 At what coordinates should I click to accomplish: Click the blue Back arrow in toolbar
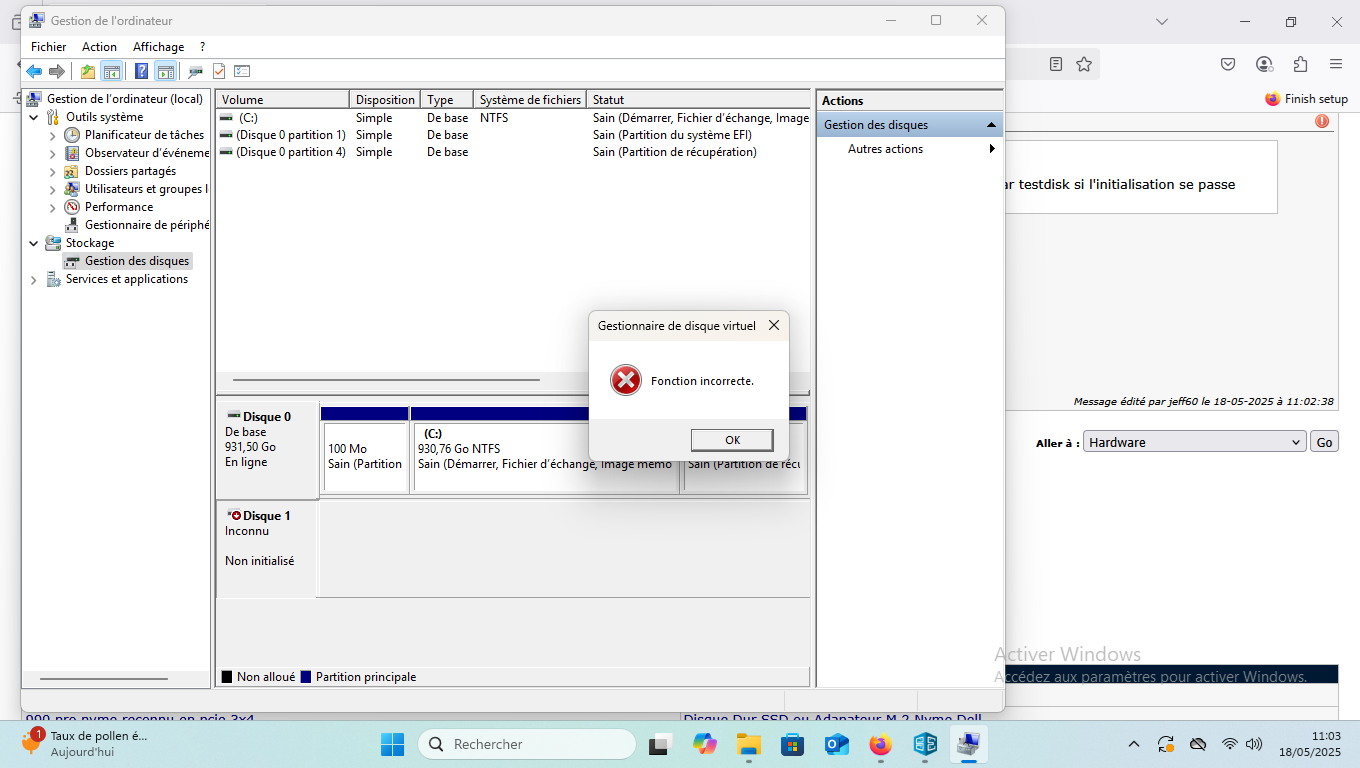[x=34, y=71]
